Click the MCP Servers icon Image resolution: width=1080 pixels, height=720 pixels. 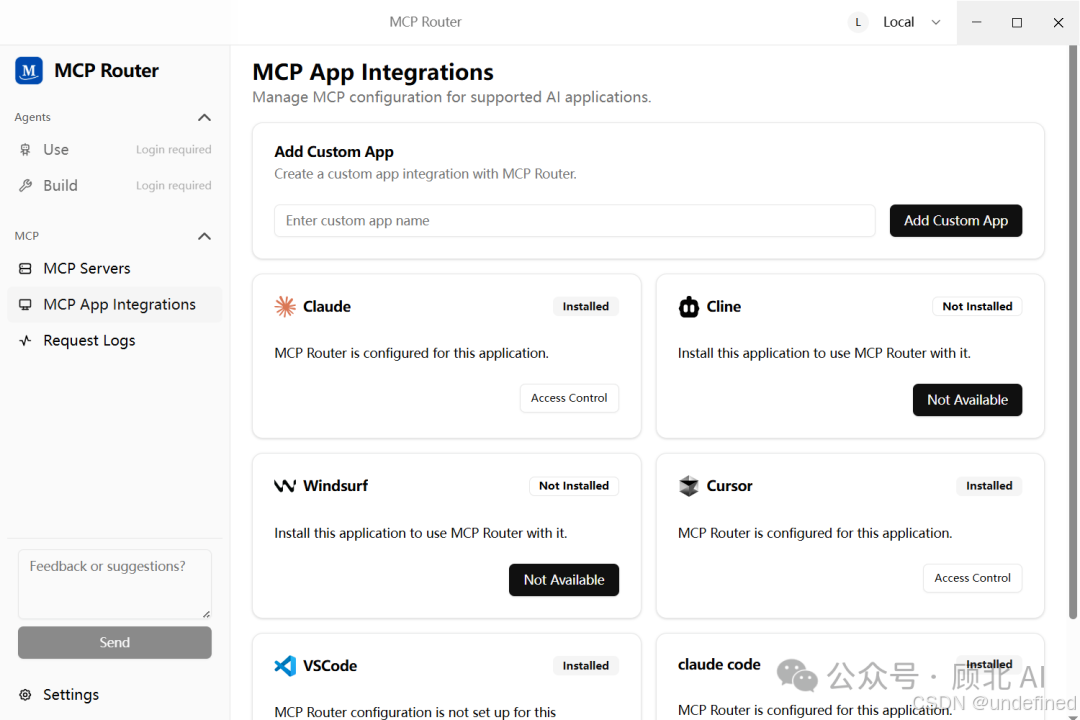click(x=25, y=269)
